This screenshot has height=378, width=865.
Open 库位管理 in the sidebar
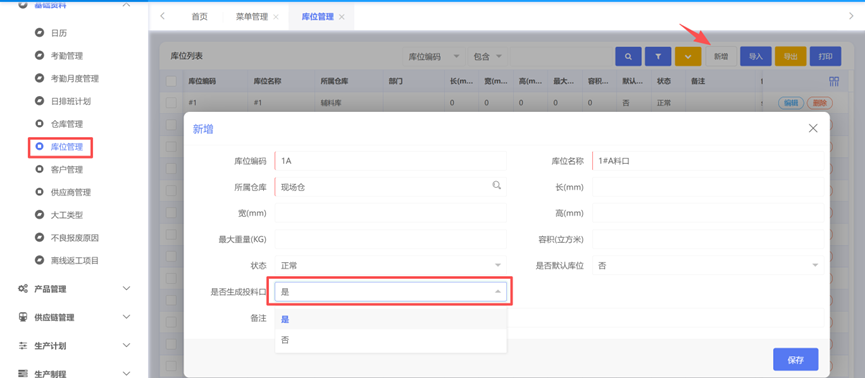(67, 147)
